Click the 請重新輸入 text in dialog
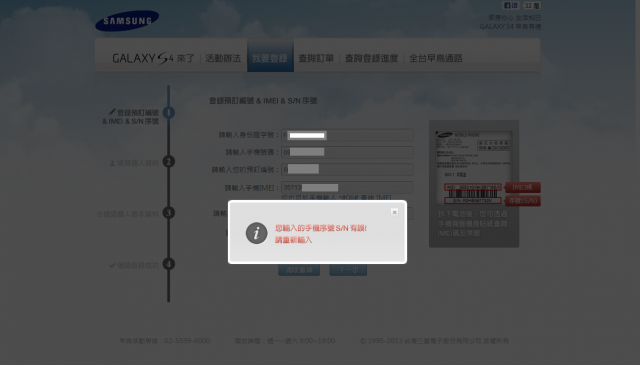640x365 pixels. click(293, 240)
